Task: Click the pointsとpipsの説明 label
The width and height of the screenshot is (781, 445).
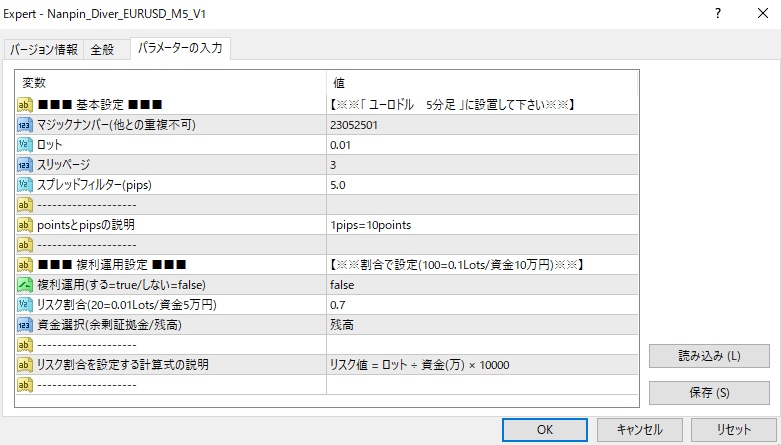Action: [86, 225]
